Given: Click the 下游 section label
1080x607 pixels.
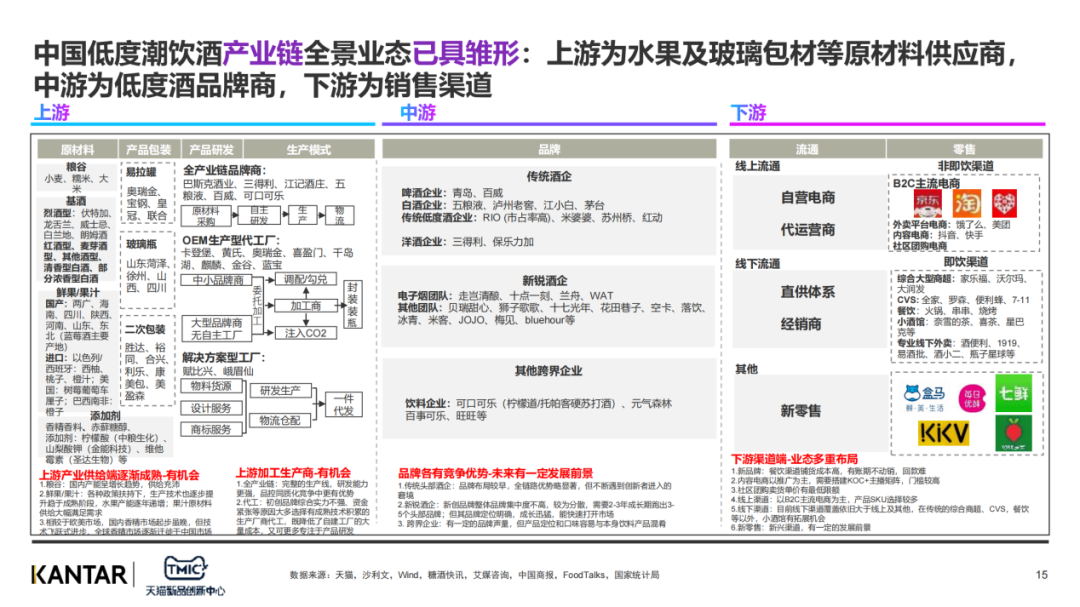Looking at the screenshot, I should (748, 112).
